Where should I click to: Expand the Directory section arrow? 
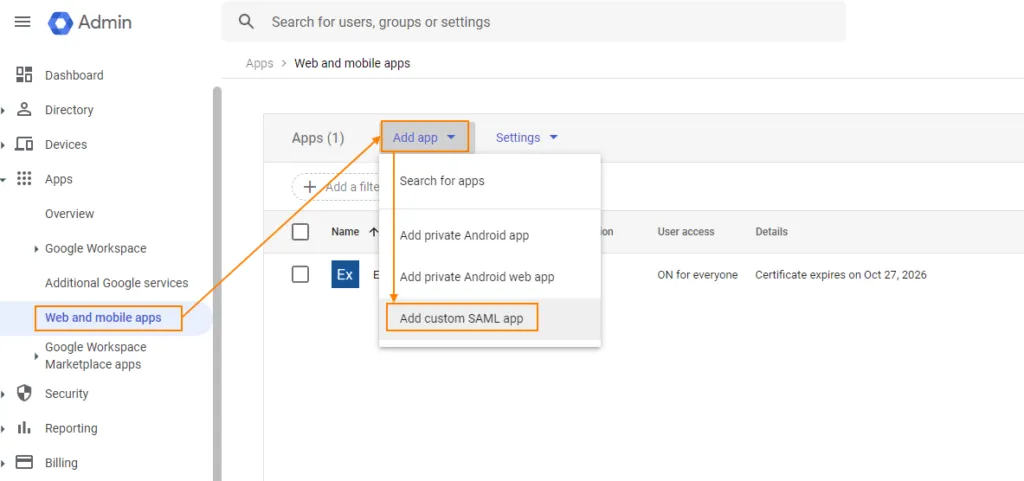[x=3, y=110]
